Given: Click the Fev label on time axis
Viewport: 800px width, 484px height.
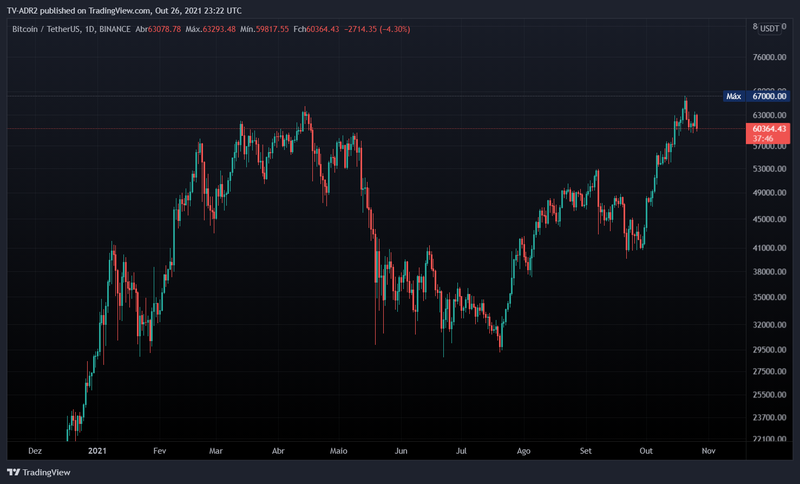Looking at the screenshot, I should click(x=160, y=451).
